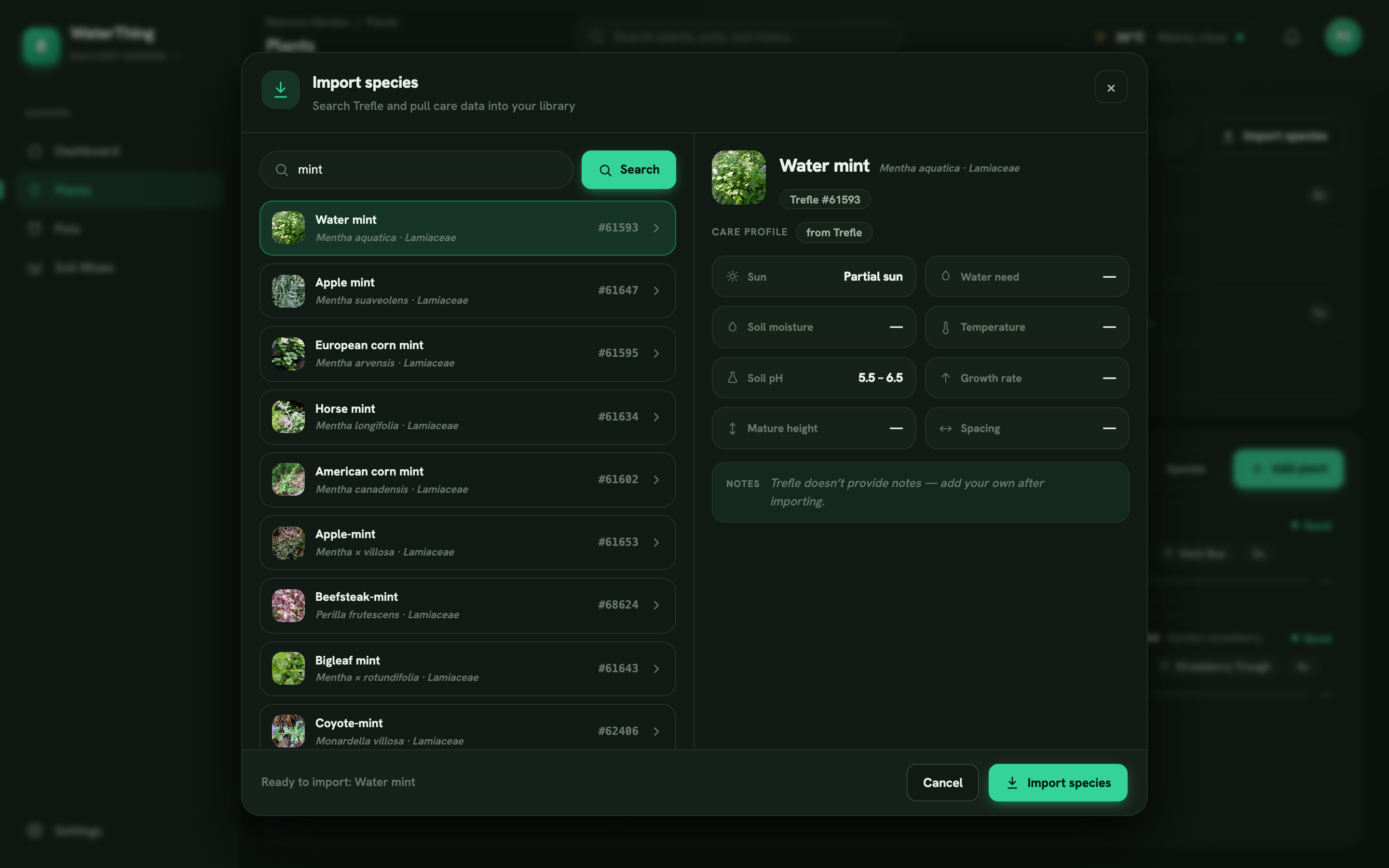Viewport: 1389px width, 868px height.
Task: Select the Apple mint thumbnail
Action: pyautogui.click(x=288, y=290)
